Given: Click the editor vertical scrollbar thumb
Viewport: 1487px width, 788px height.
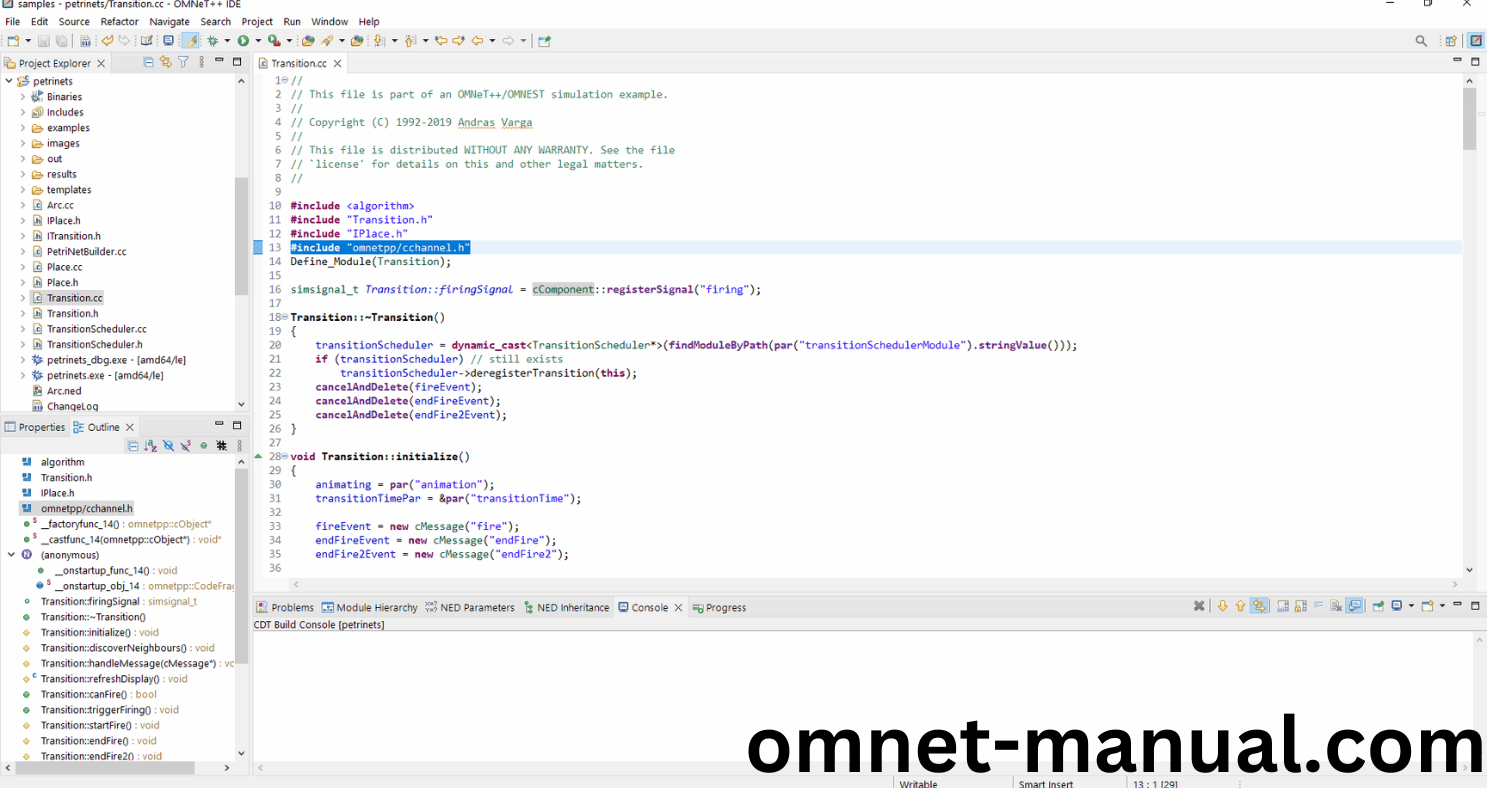Looking at the screenshot, I should 1469,118.
